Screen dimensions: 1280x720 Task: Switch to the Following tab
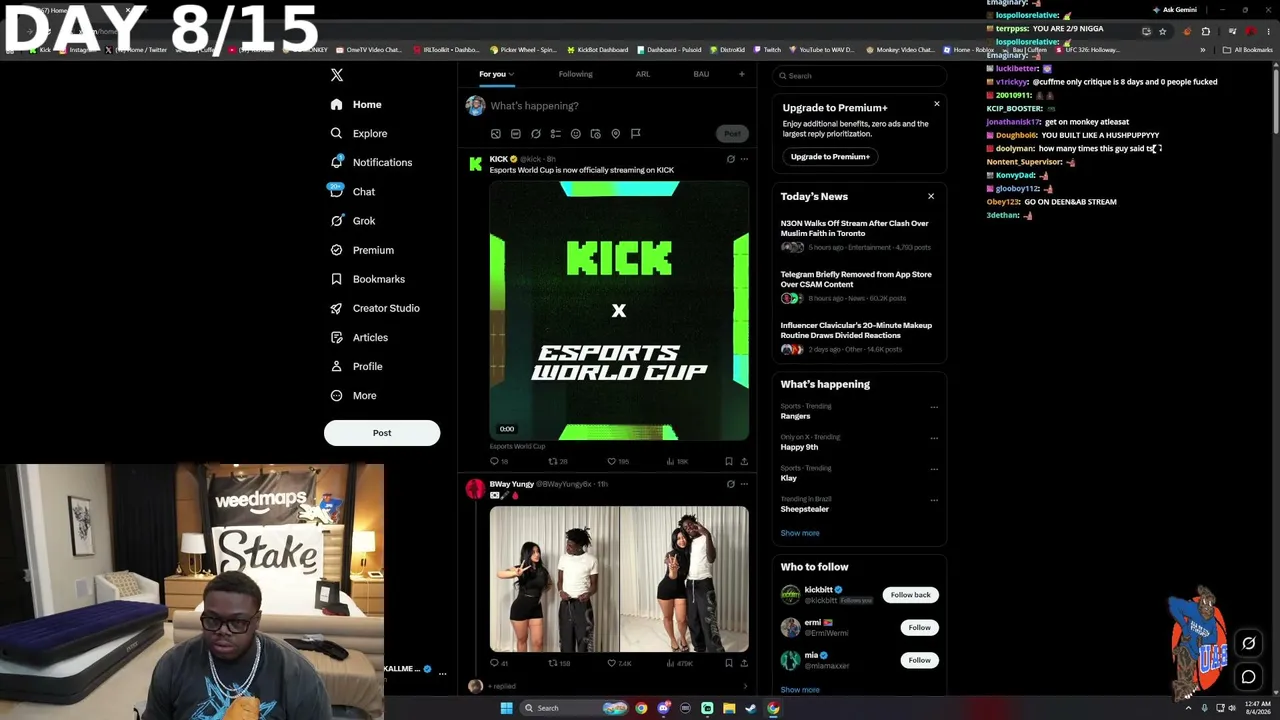click(x=575, y=74)
